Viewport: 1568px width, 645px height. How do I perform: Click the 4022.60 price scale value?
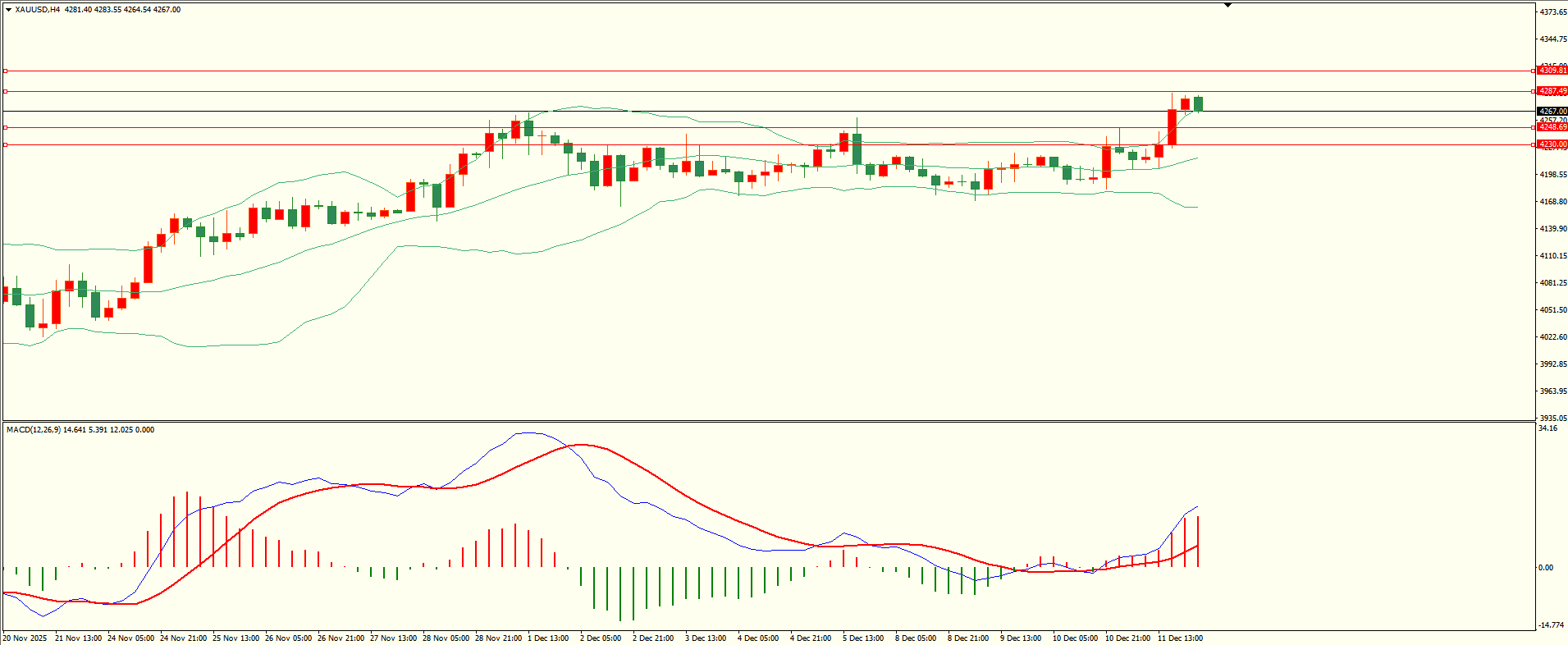(1552, 337)
